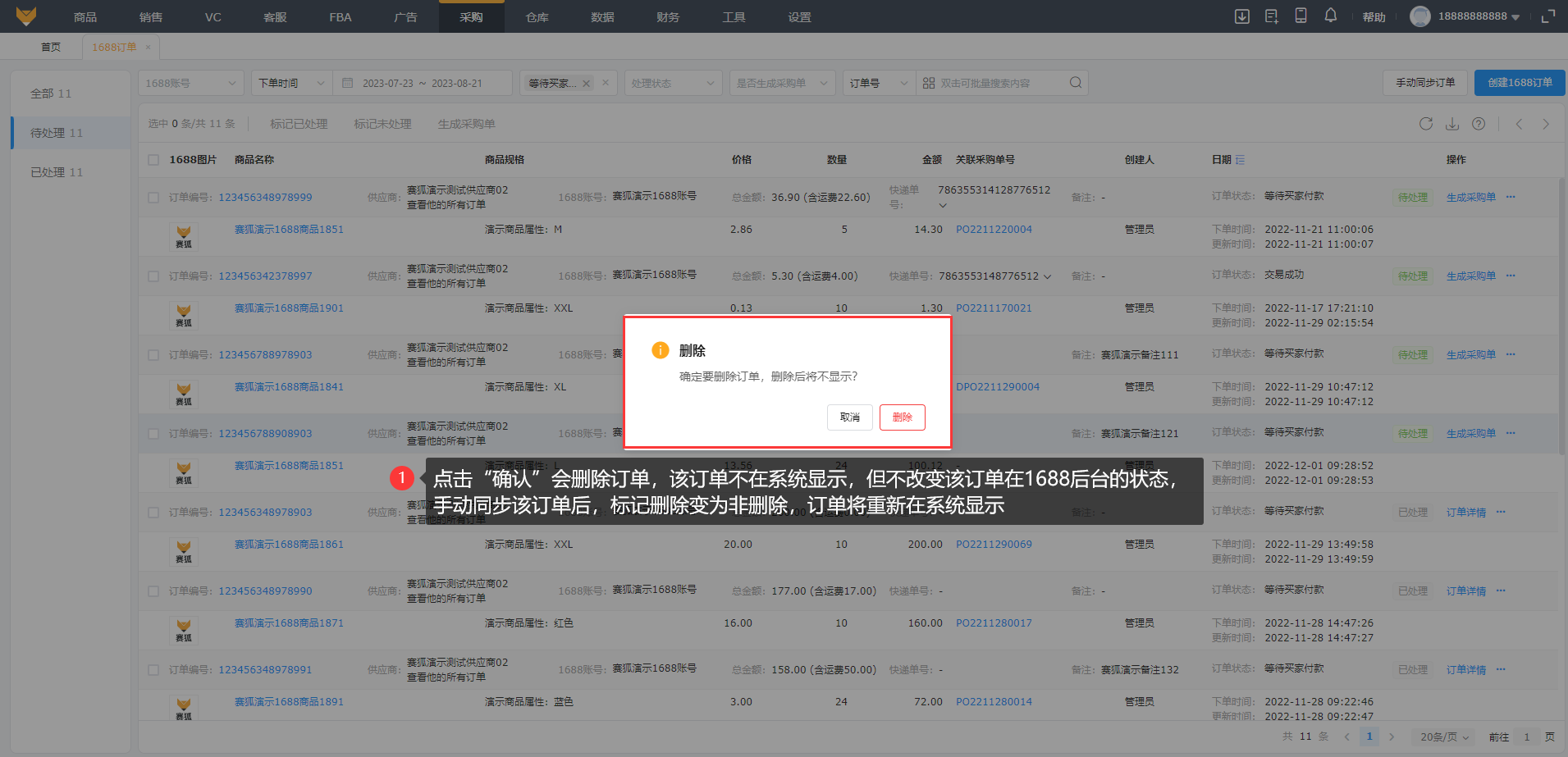Open more actions for order 123456342378997

[x=1511, y=276]
